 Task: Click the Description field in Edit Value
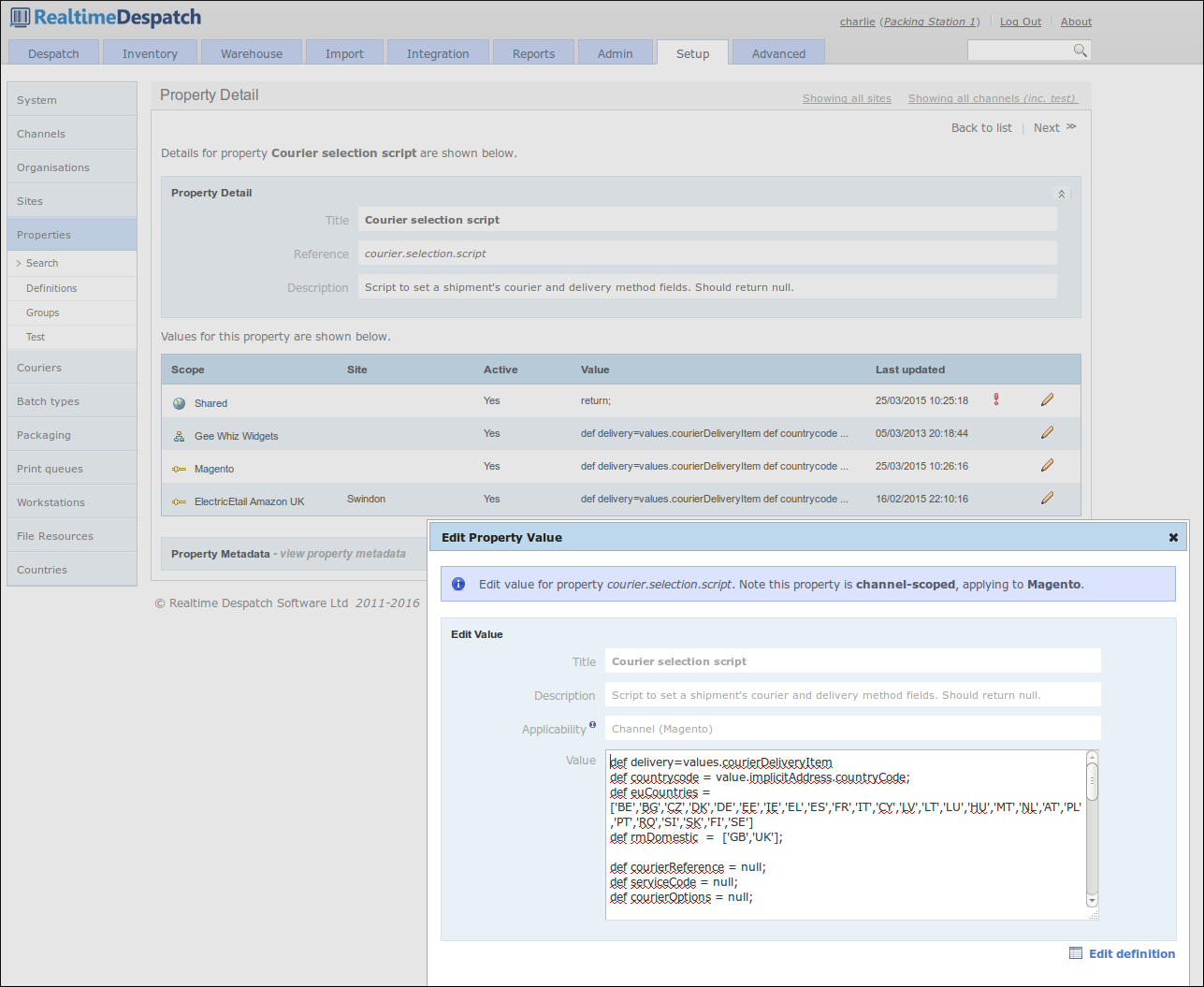(853, 695)
